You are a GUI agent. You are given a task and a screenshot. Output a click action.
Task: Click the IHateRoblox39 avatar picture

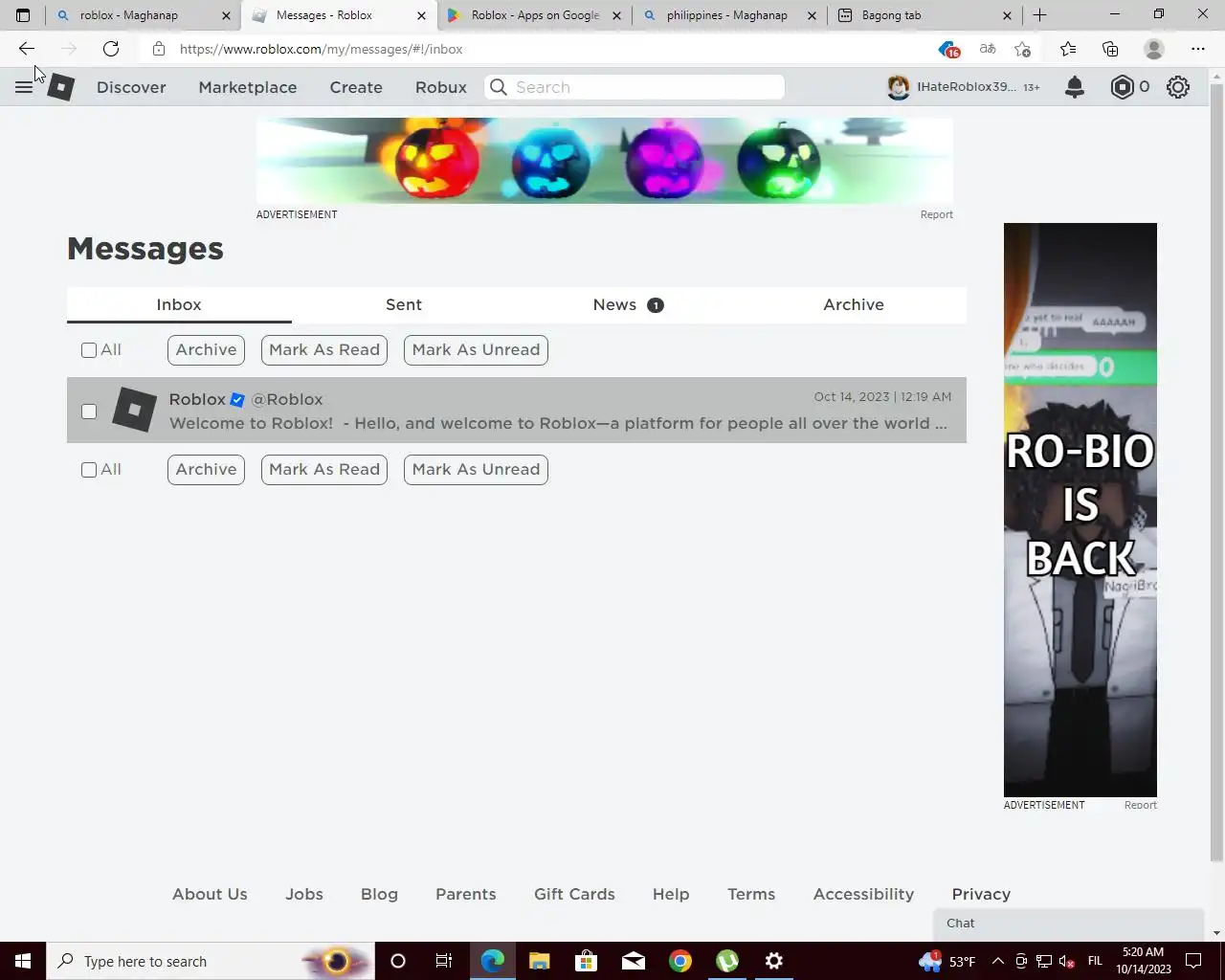pos(898,87)
